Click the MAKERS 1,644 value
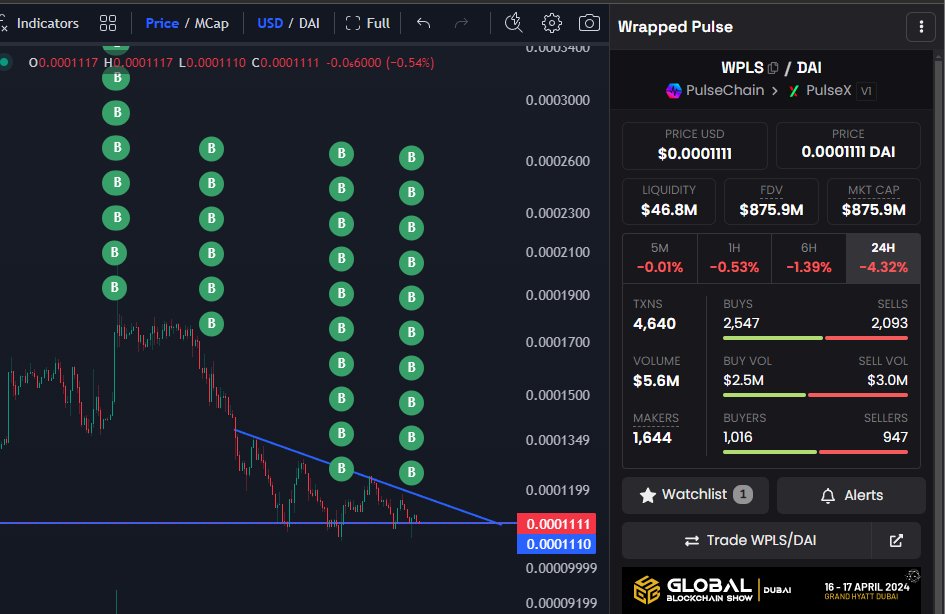This screenshot has width=945, height=614. click(652, 437)
